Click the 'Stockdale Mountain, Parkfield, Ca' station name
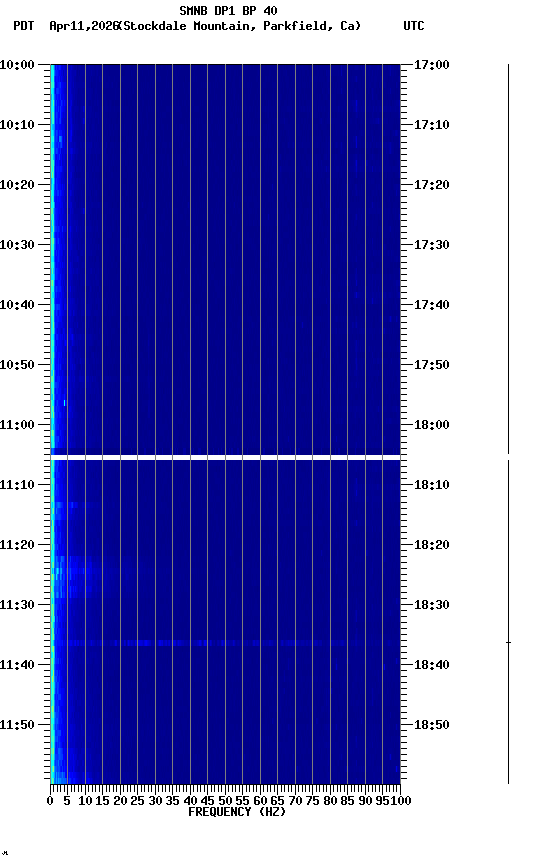The image size is (552, 864). (x=240, y=26)
